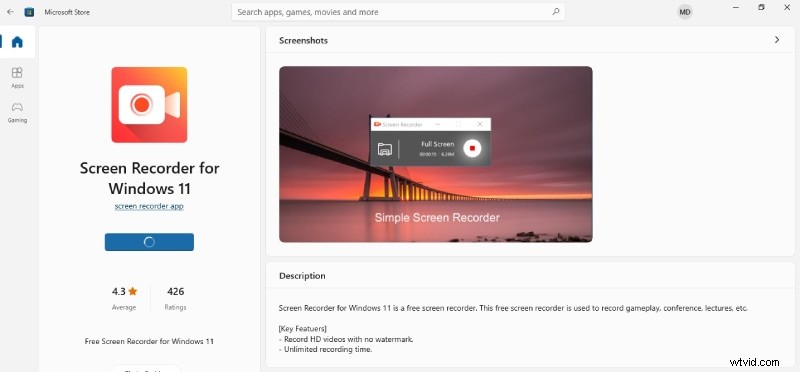Open the screen recorder app publisher link
Screen dimensions: 800x372
pyautogui.click(x=149, y=206)
